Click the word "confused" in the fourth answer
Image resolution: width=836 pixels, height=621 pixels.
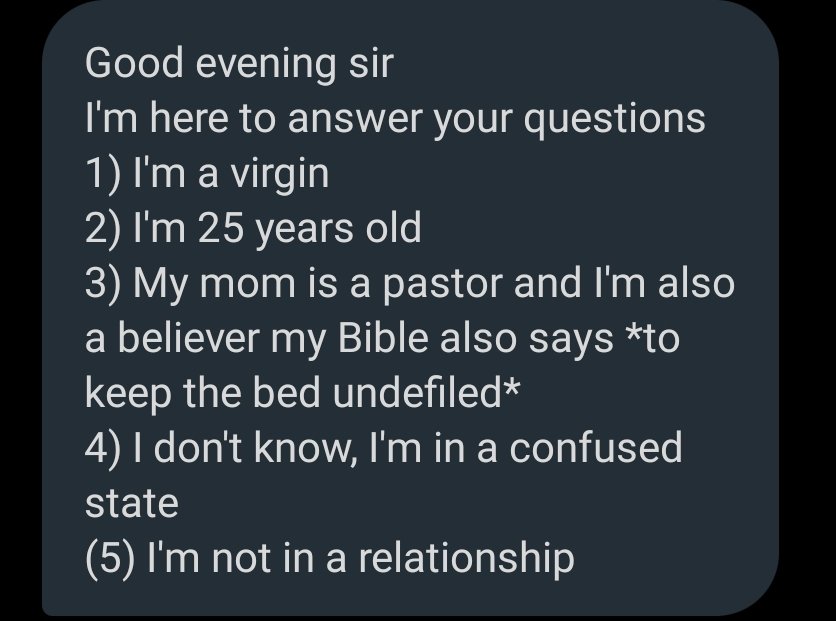[x=596, y=448]
